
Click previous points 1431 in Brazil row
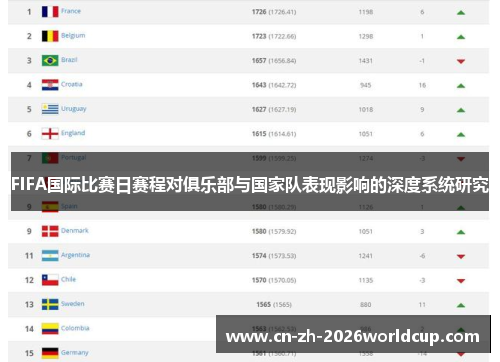pos(366,61)
